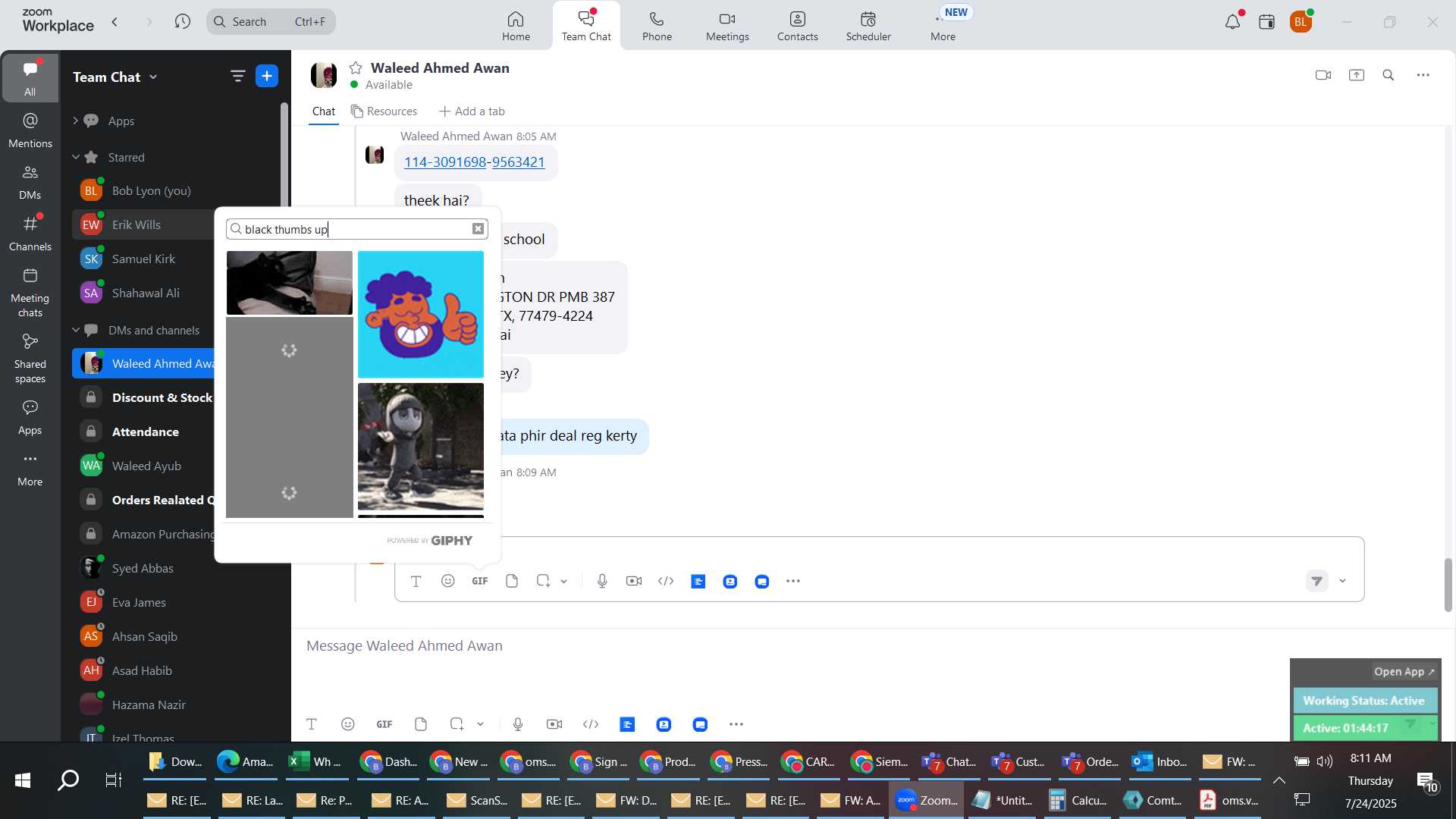Click the notifications bell icon
1456x819 pixels.
[1233, 22]
